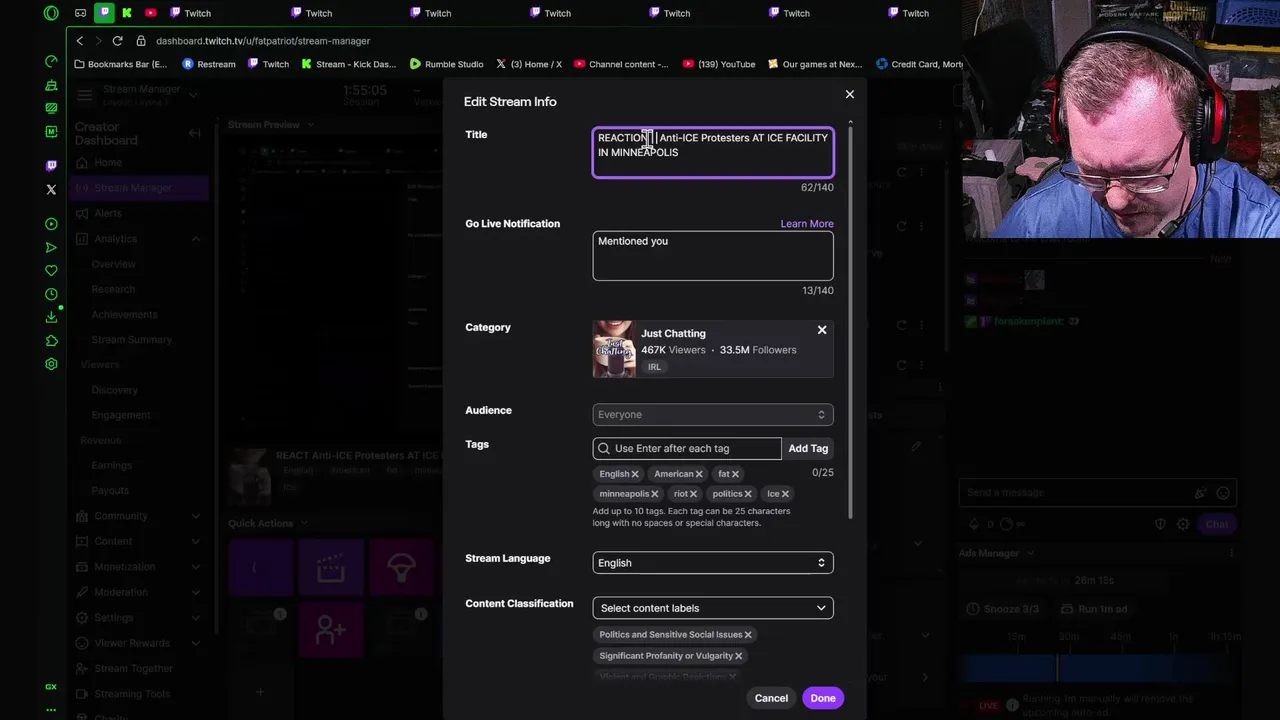Remove Politics and Sensitive Social Issues label

[747, 635]
